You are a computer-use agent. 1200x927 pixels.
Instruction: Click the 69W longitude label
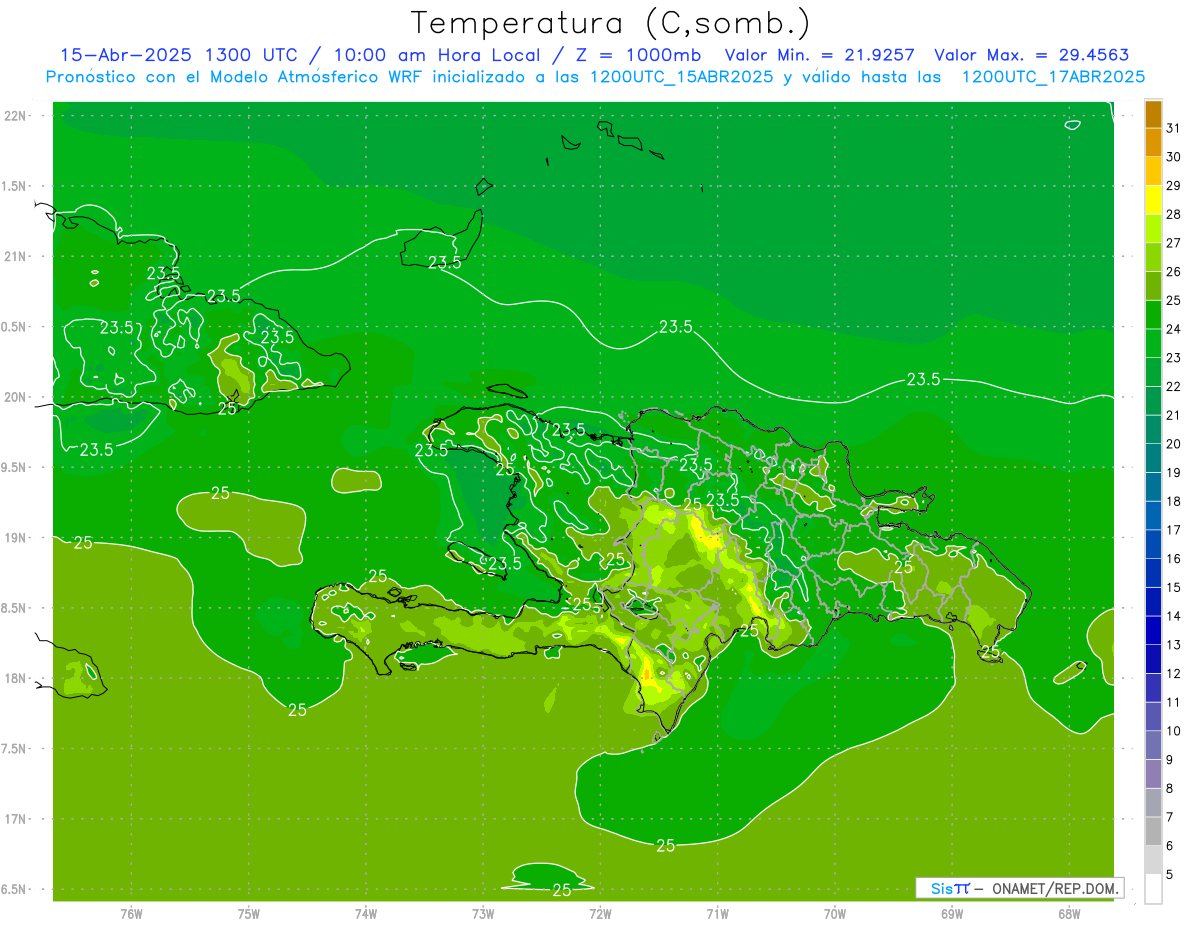[x=952, y=913]
